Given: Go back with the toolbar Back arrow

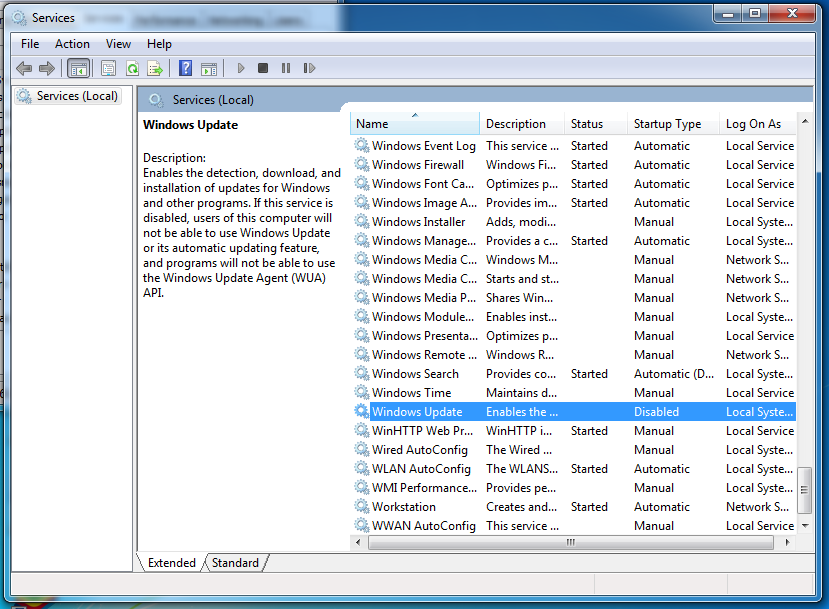Looking at the screenshot, I should 24,68.
